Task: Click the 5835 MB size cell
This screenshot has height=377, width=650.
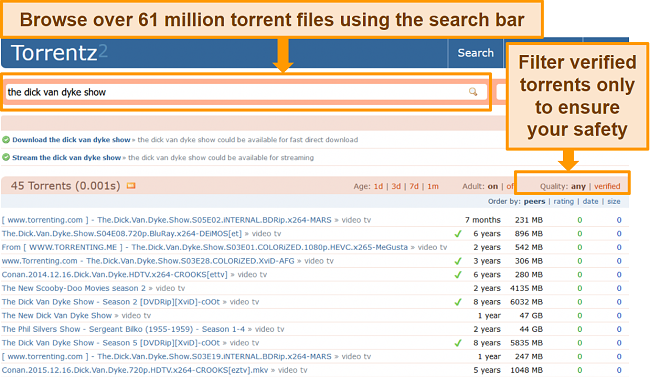Action: tap(526, 343)
